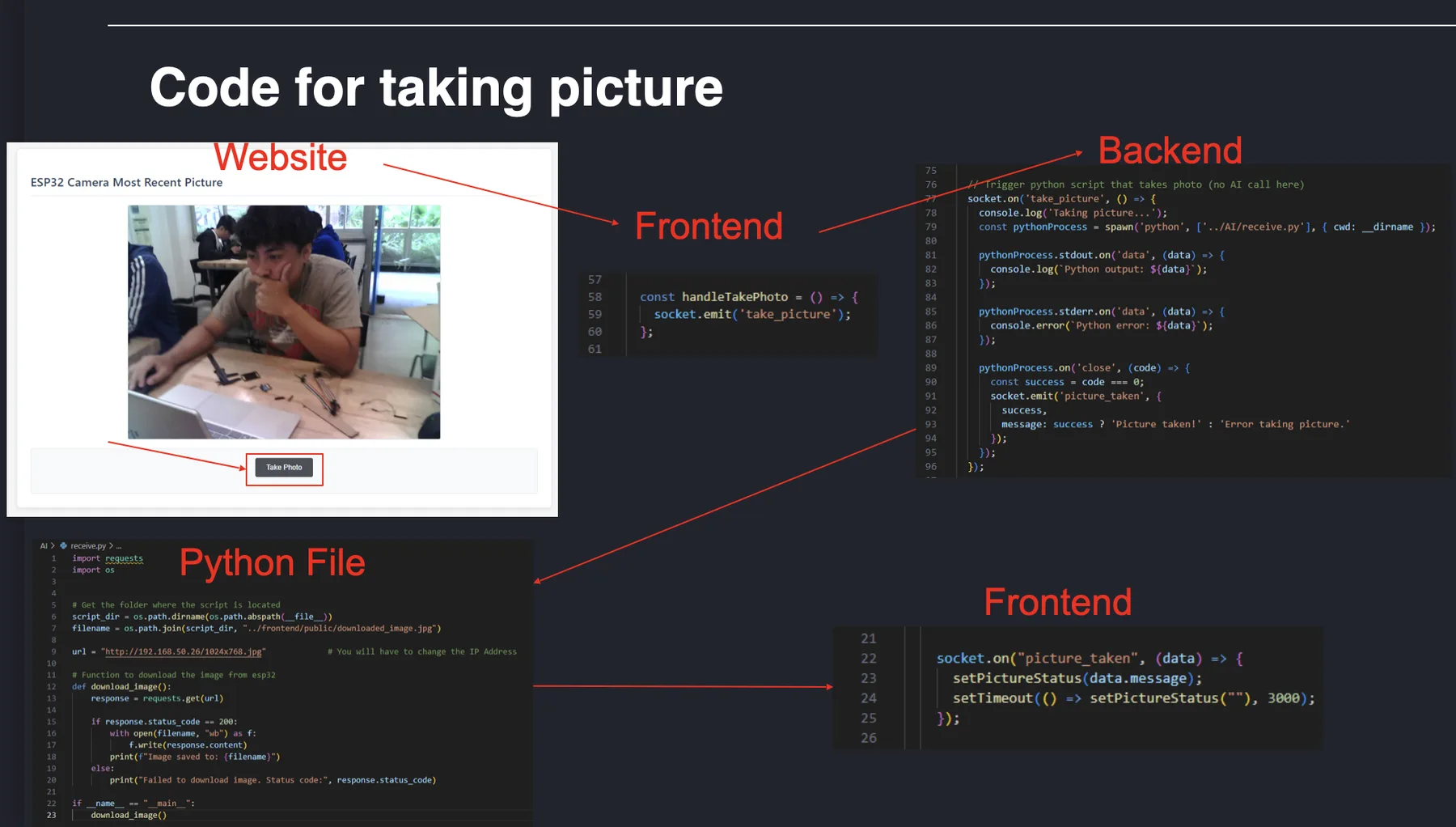Click the Take Photo button
The image size is (1456, 827).
(284, 468)
